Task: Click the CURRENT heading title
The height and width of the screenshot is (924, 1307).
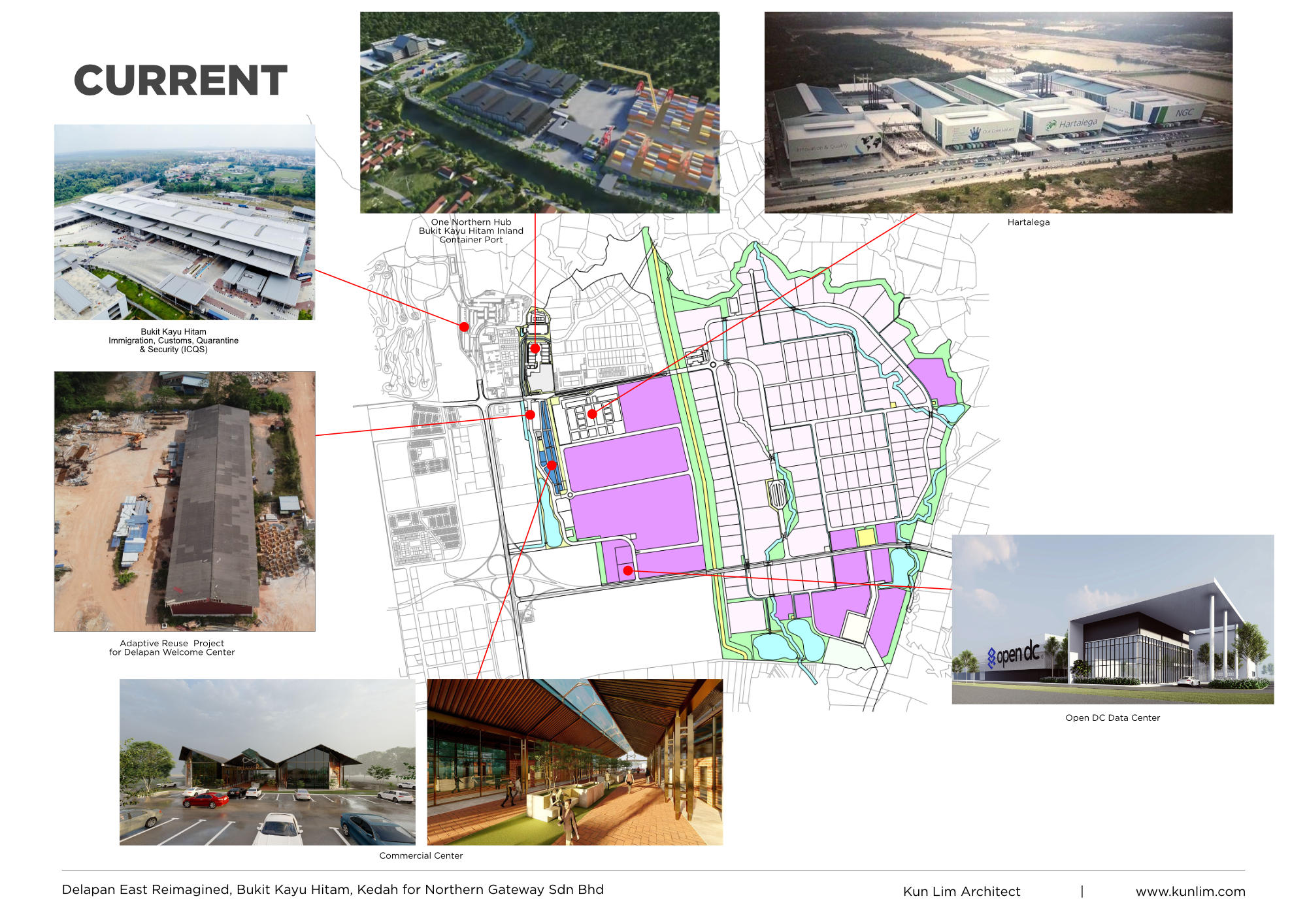Action: pos(180,80)
